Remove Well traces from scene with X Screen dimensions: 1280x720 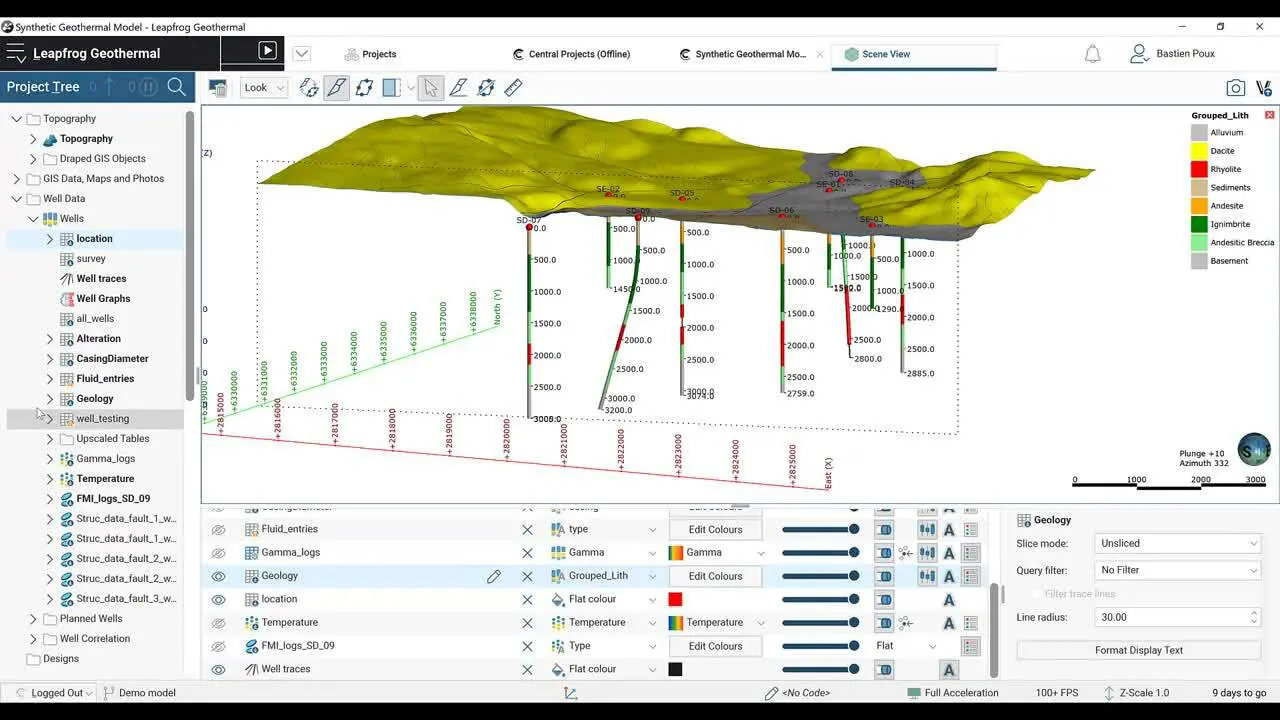pos(527,669)
